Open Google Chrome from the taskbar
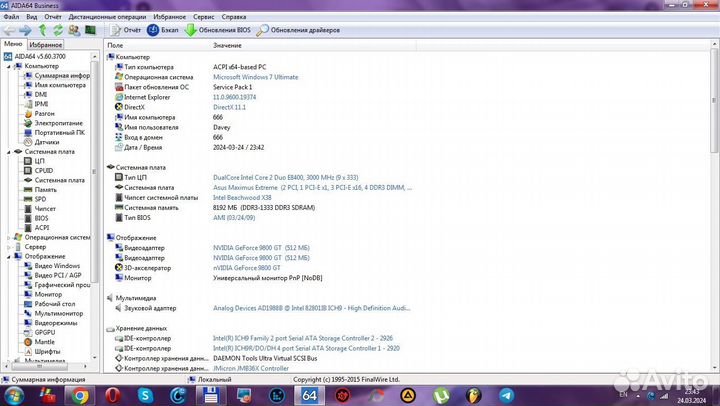 point(79,395)
